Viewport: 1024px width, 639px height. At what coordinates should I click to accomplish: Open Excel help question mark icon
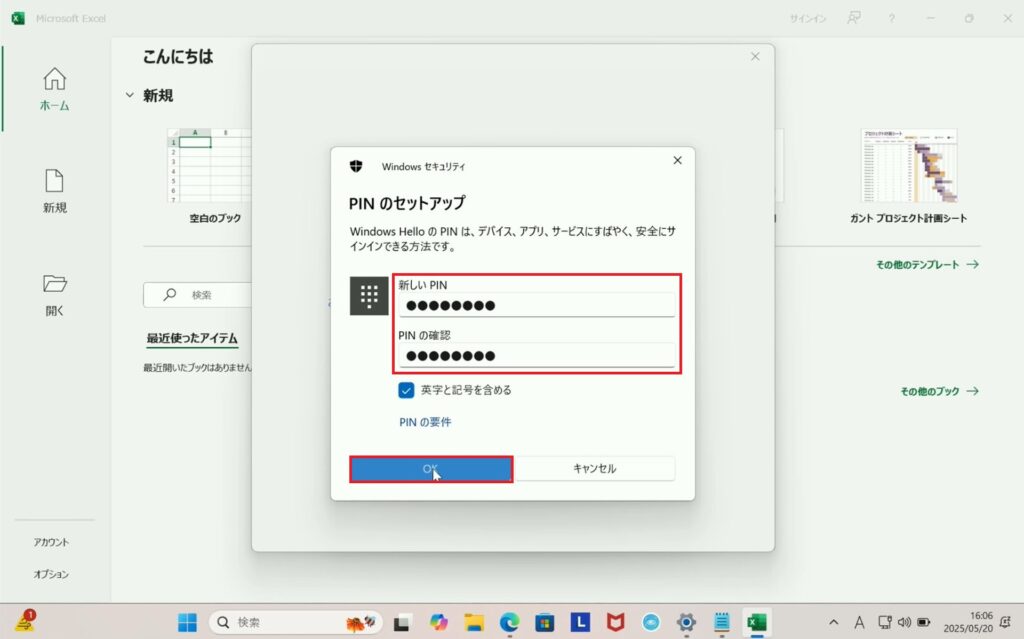click(x=891, y=18)
